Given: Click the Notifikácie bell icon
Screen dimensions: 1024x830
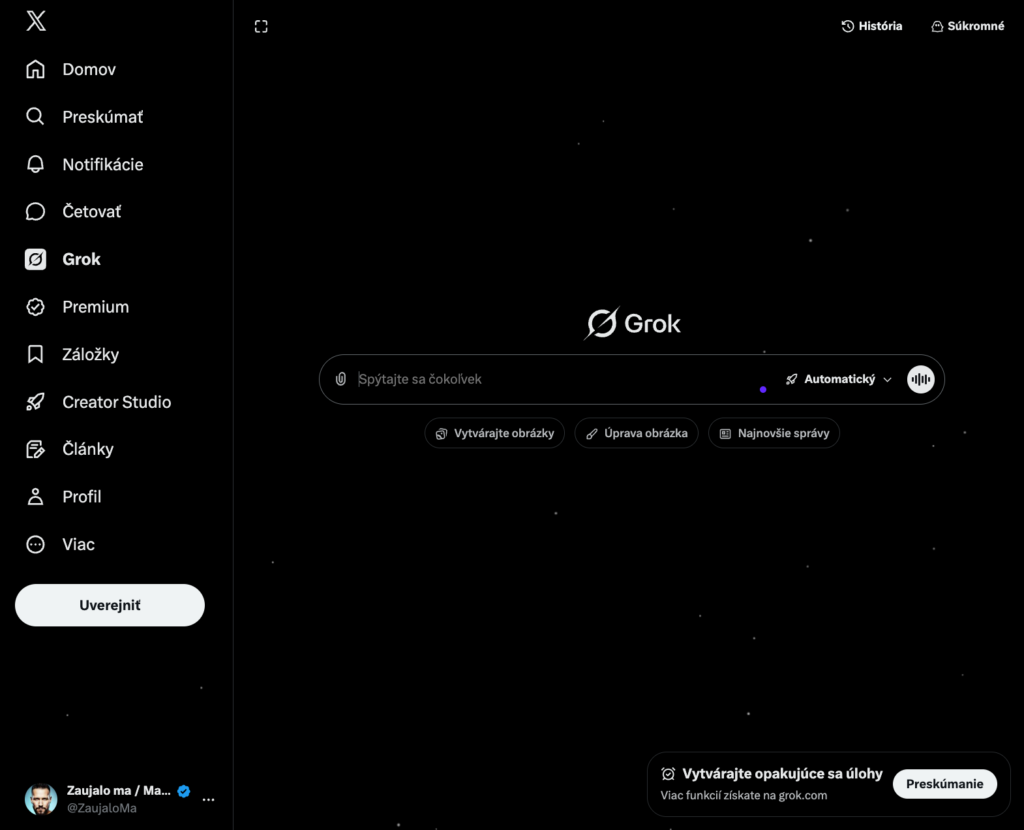Looking at the screenshot, I should (x=35, y=164).
